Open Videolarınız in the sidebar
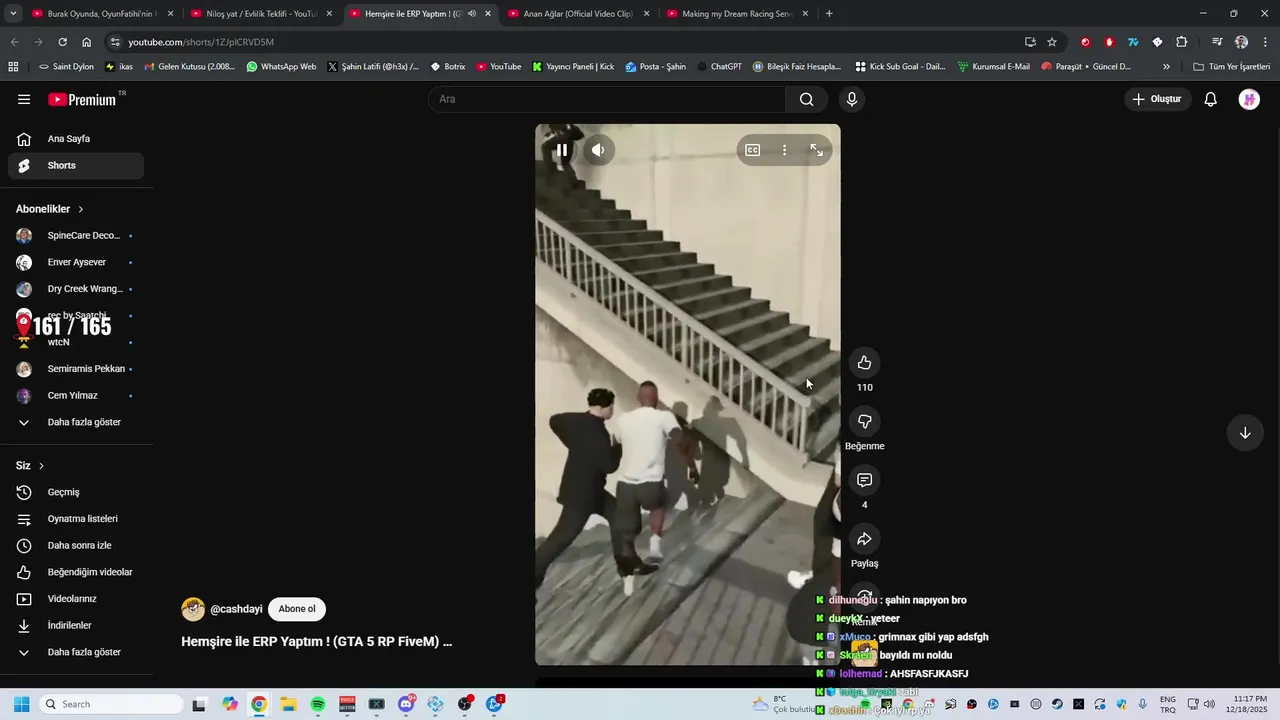 pyautogui.click(x=76, y=599)
